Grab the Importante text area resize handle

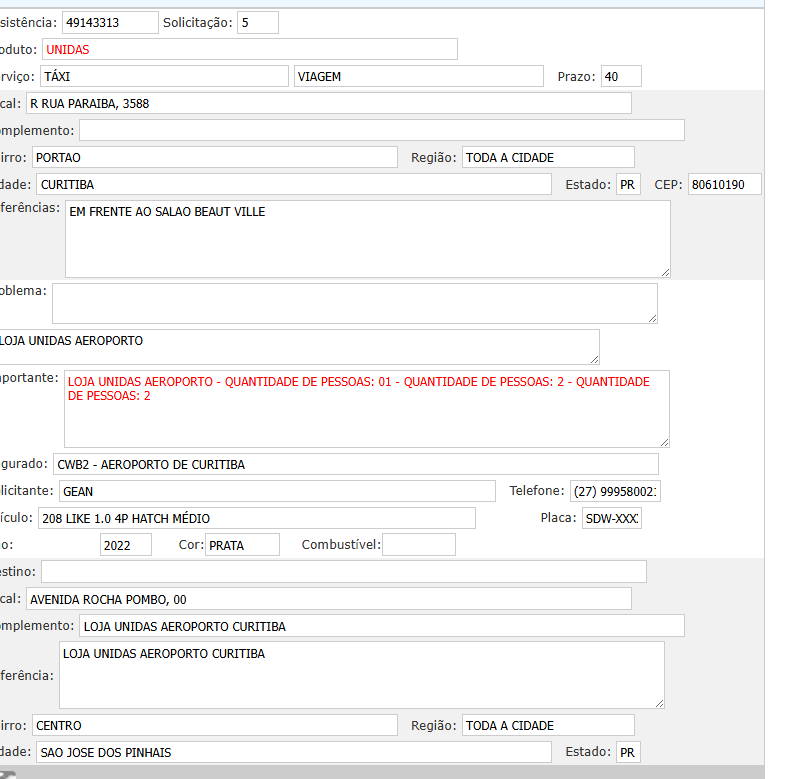point(664,442)
